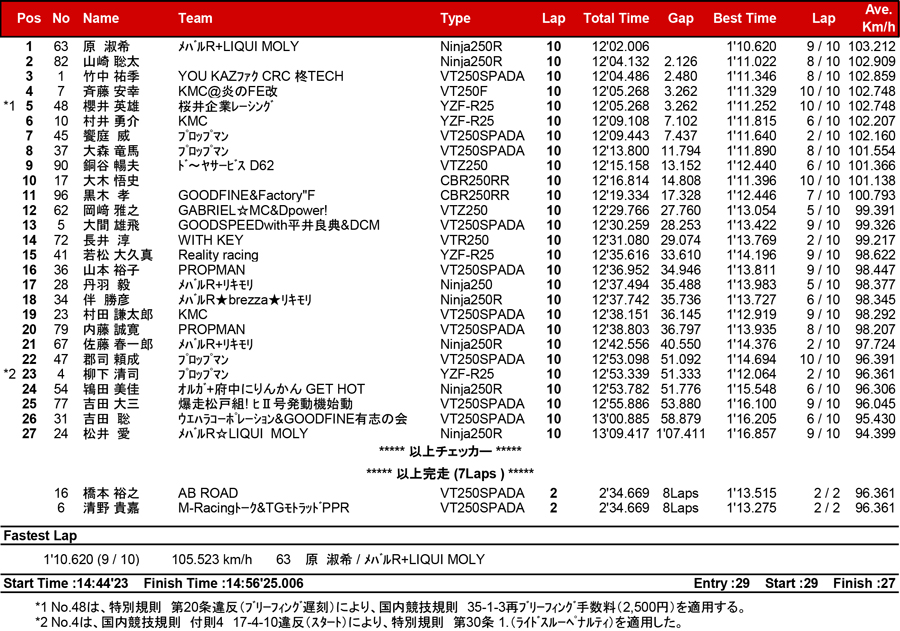Screen dimensions: 900x631
Task: Select gap value 1'07.411
Action: [x=681, y=434]
